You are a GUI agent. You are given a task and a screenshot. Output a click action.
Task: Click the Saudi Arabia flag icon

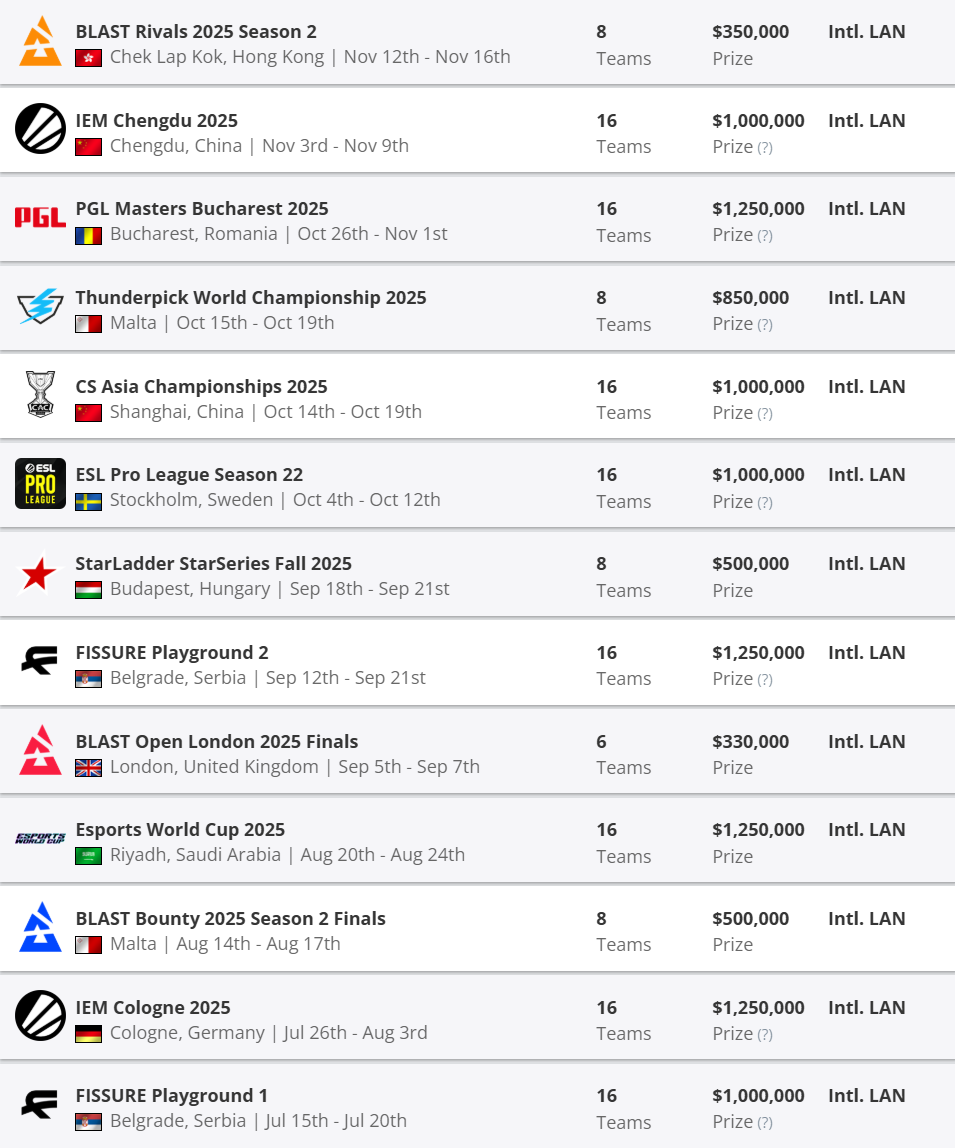[88, 856]
